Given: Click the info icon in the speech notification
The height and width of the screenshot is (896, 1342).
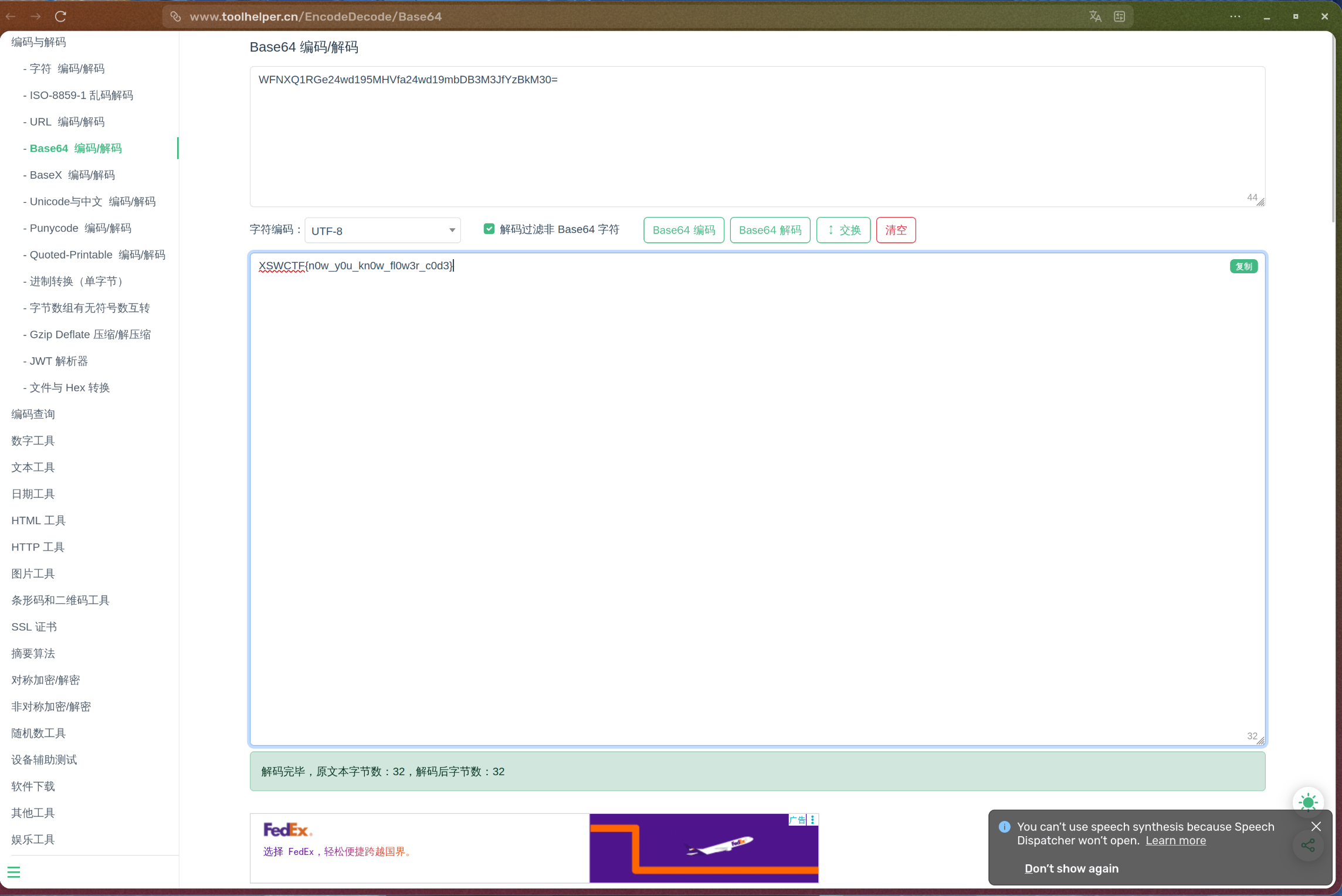Looking at the screenshot, I should 1004,827.
